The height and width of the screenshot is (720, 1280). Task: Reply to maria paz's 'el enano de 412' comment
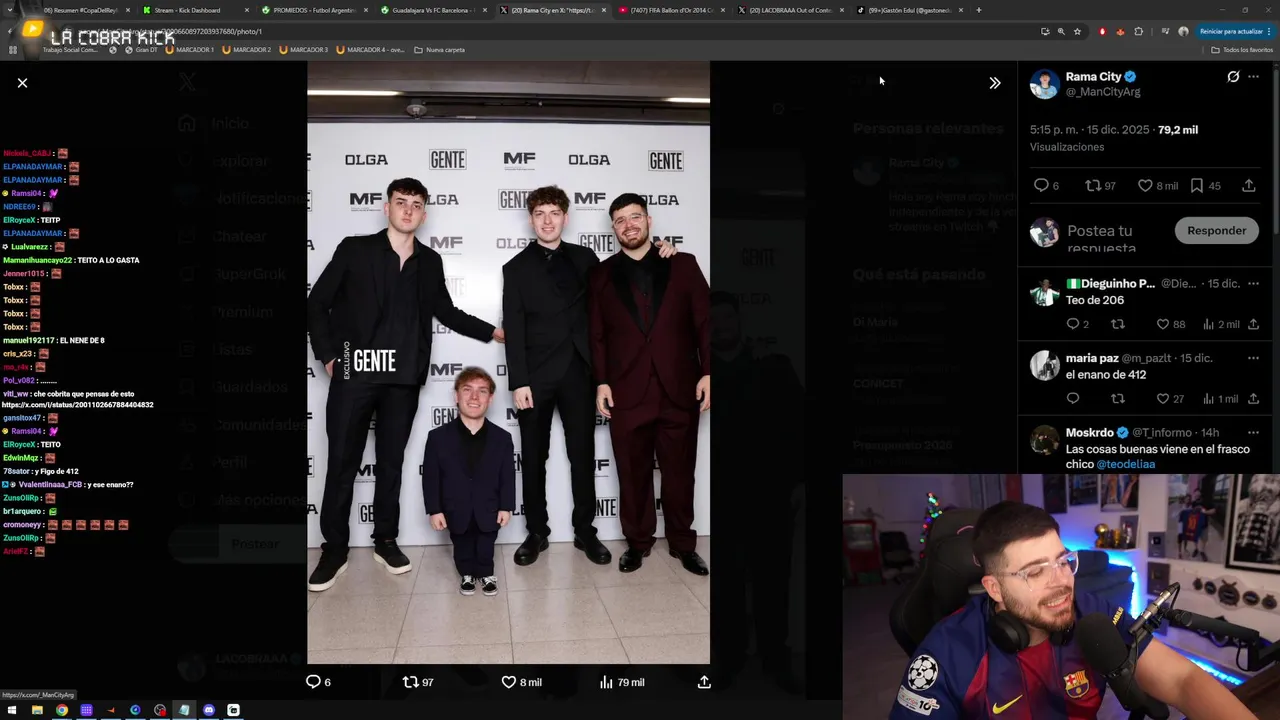tap(1073, 399)
